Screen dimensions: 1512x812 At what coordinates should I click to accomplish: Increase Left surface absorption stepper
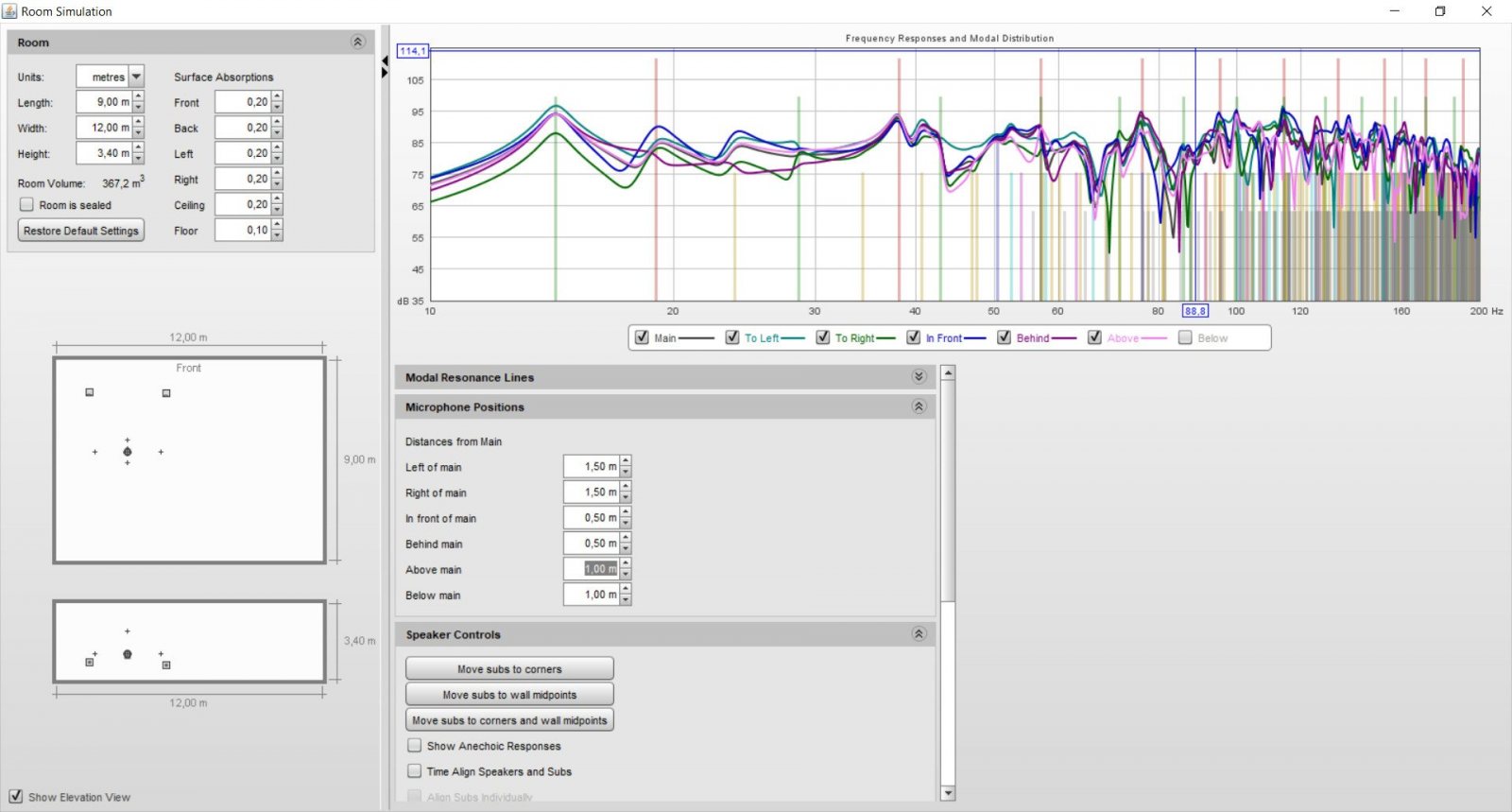pyautogui.click(x=277, y=147)
